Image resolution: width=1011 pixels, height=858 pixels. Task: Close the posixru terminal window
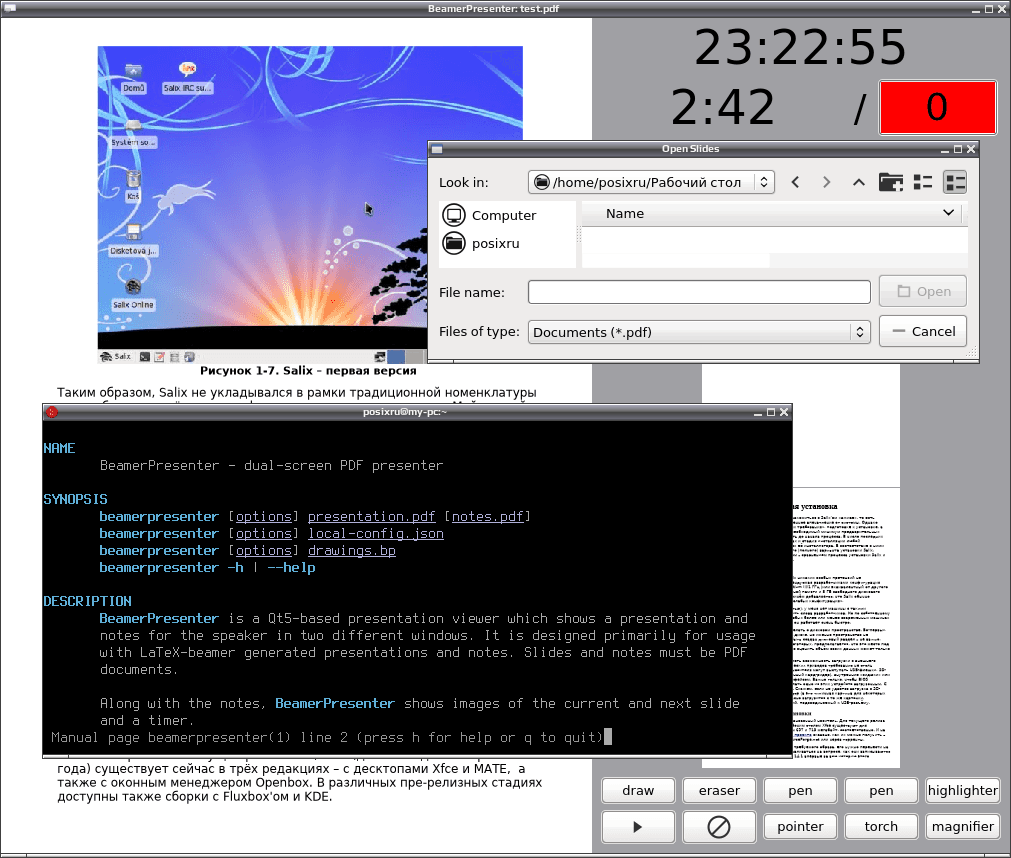pyautogui.click(x=784, y=413)
